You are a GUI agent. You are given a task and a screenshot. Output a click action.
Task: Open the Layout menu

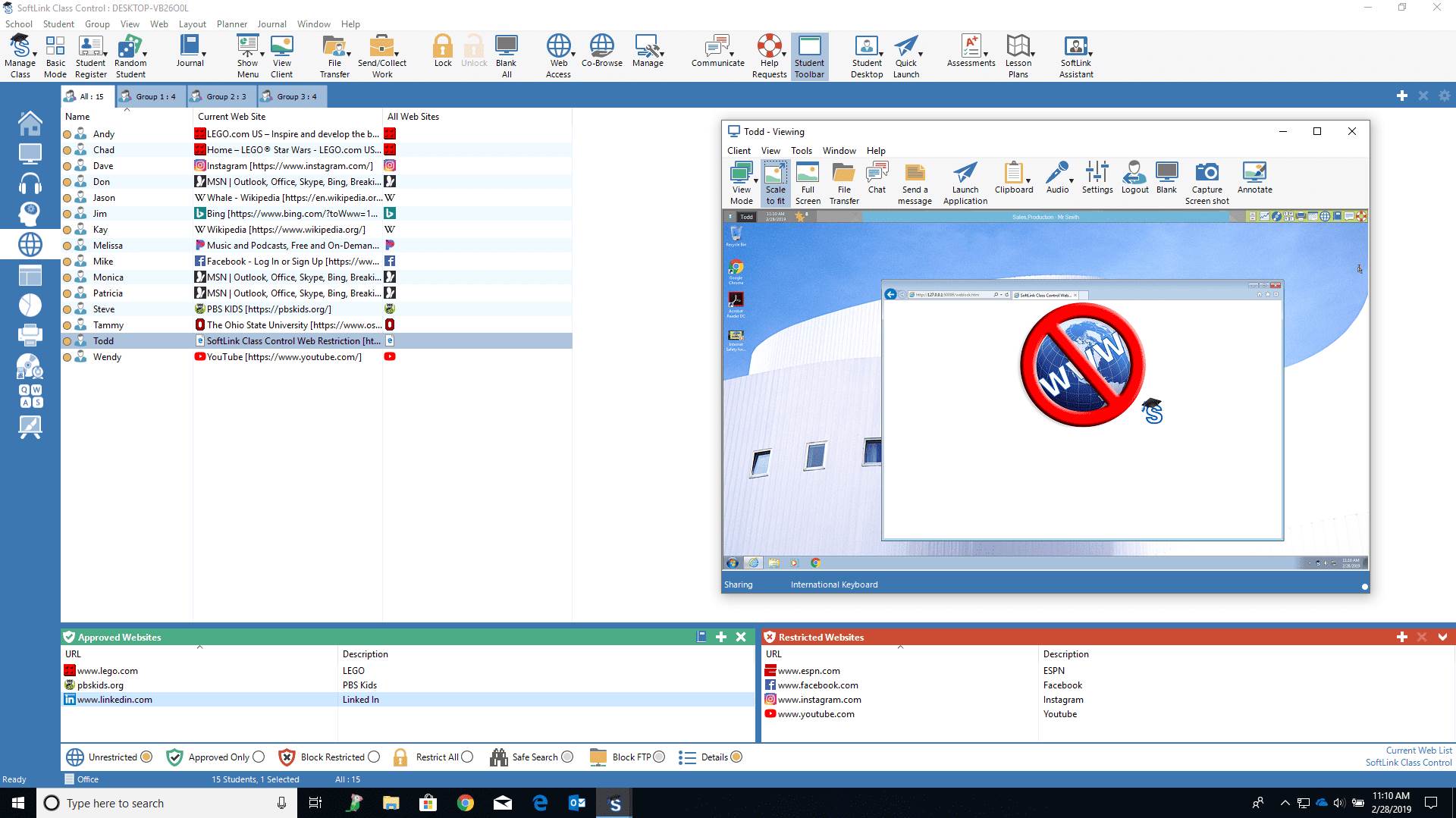(192, 24)
